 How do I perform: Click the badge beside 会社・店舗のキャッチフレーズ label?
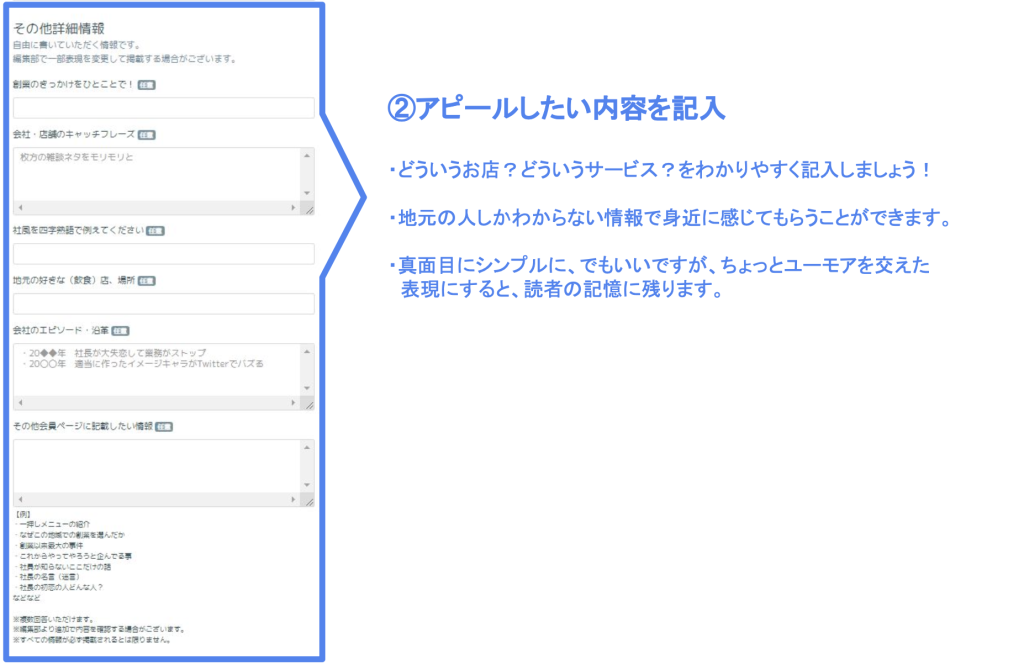click(x=146, y=135)
